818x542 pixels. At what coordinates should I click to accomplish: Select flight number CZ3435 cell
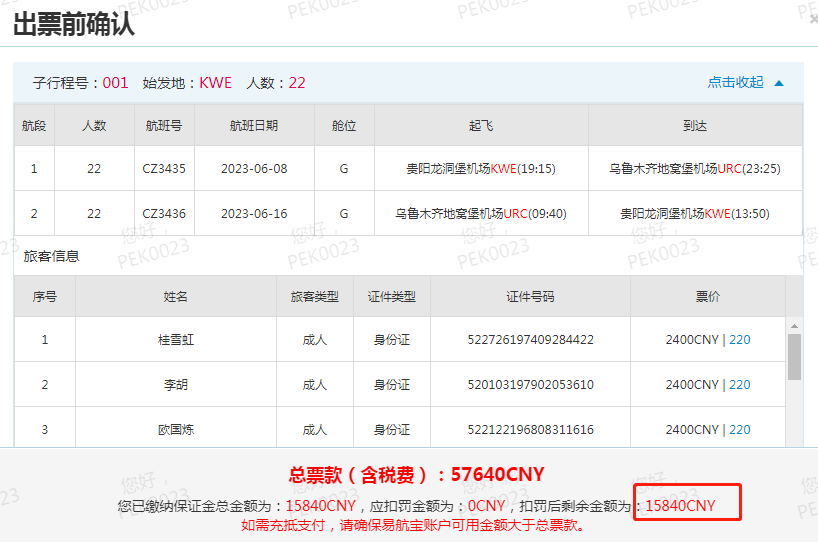(164, 169)
